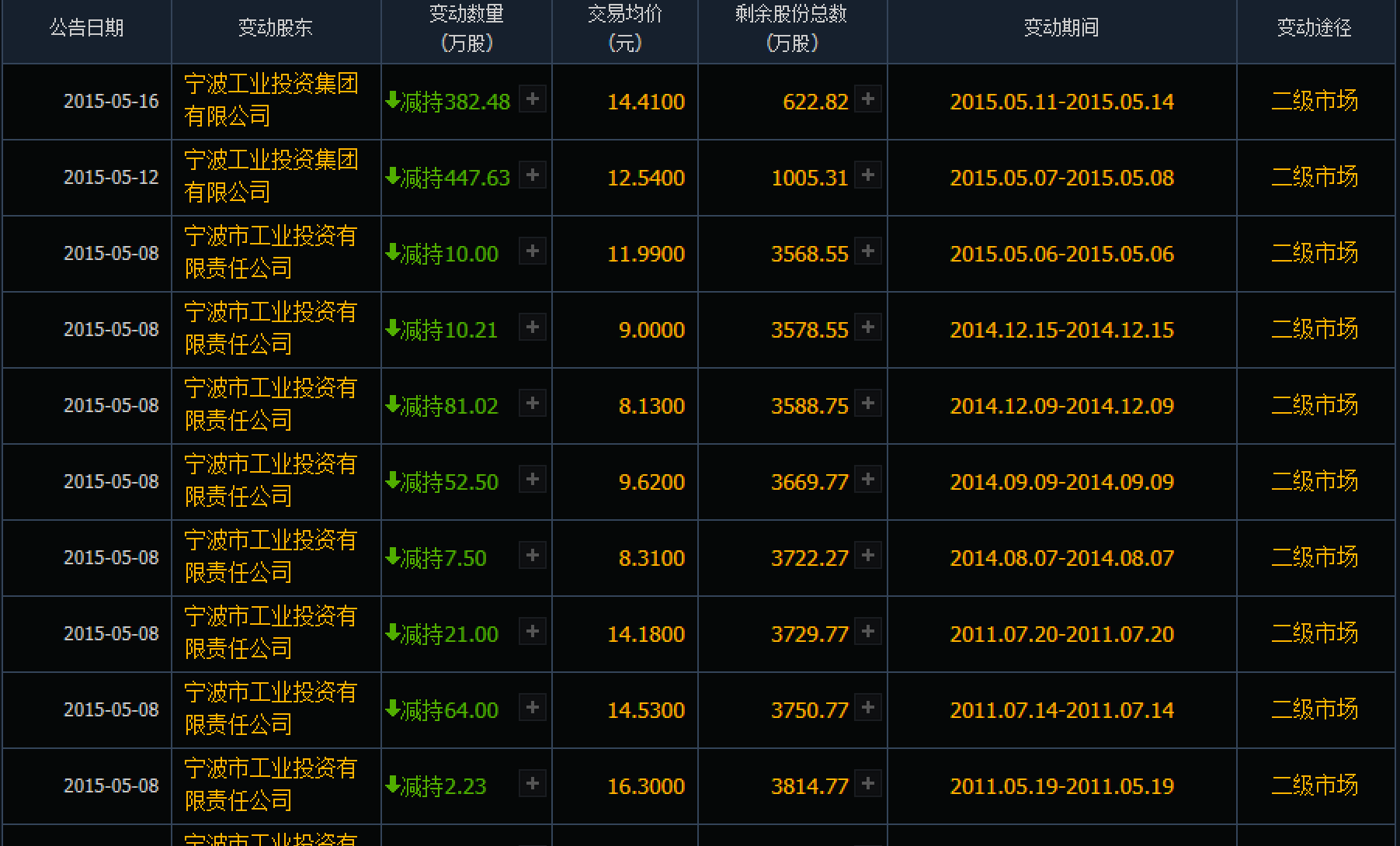
Task: Click the period 2015.05.11-2015.05.14
Action: pos(1062,102)
